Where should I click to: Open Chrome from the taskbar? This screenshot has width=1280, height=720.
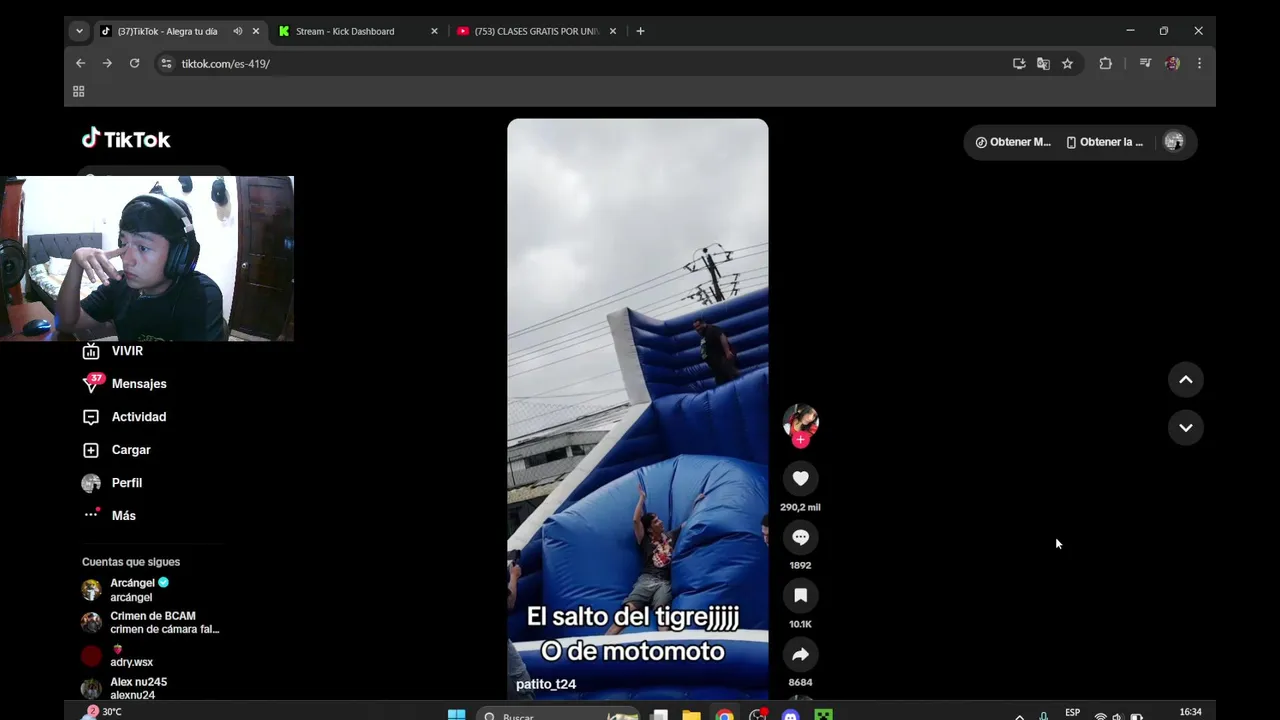tap(724, 715)
